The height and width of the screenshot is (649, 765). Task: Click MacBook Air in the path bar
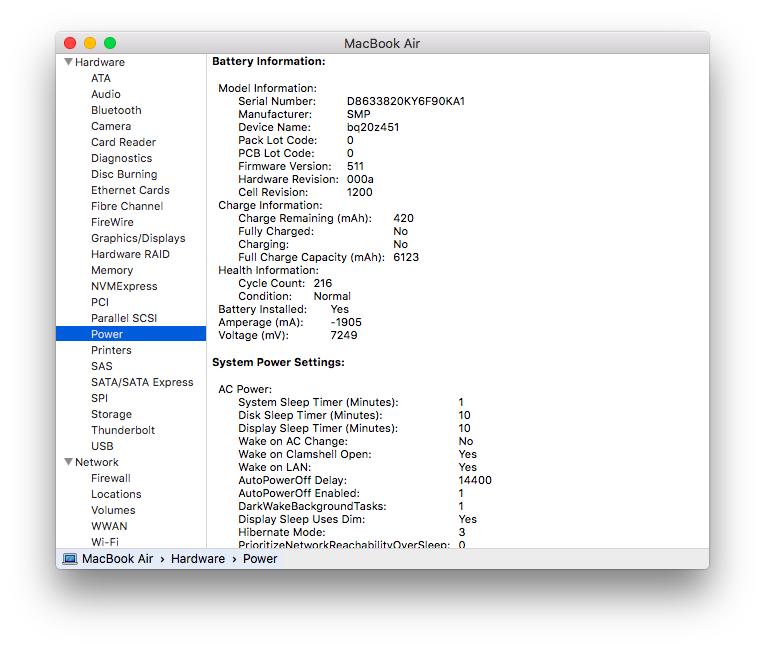coord(118,559)
